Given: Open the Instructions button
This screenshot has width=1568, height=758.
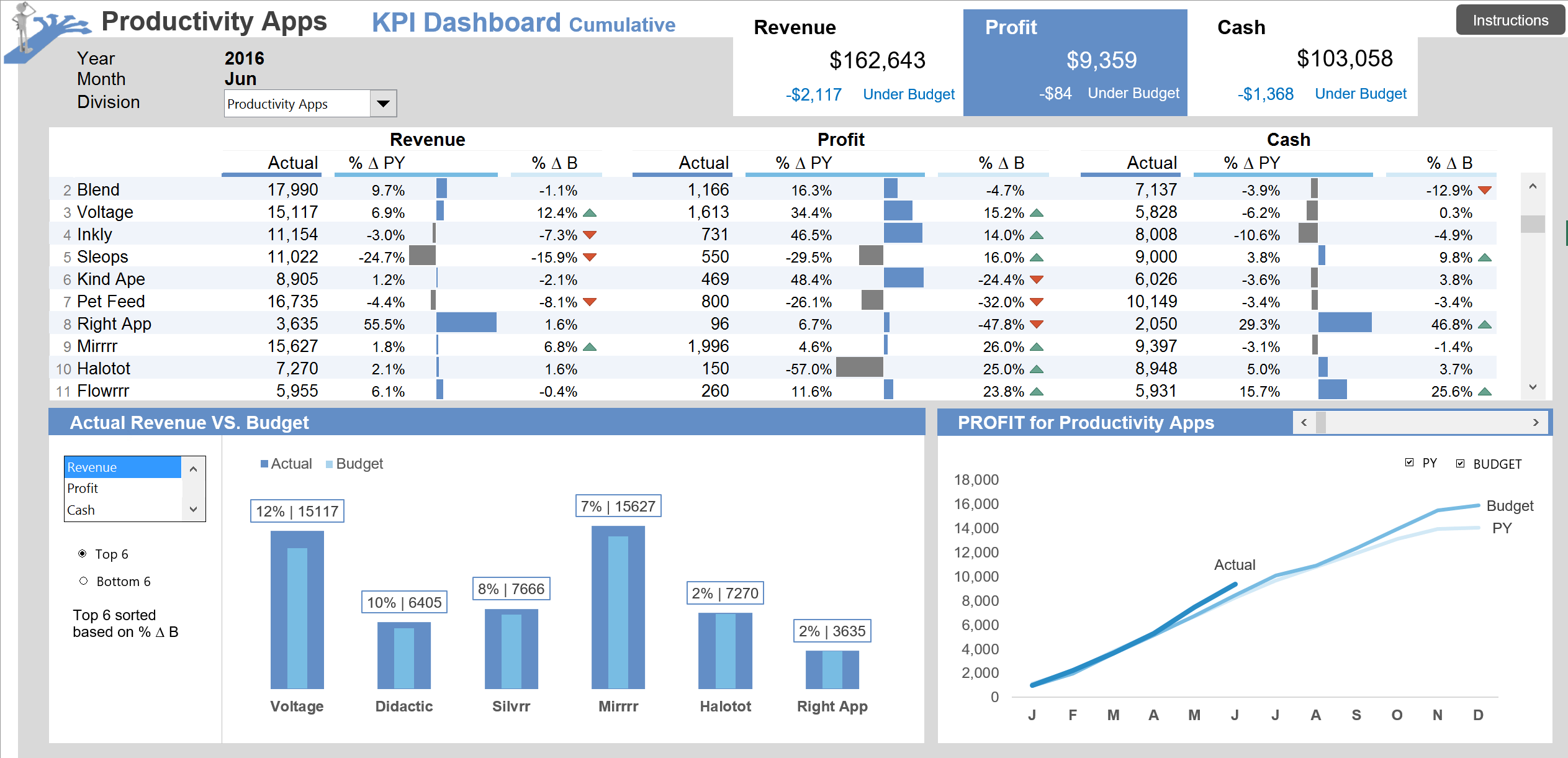Looking at the screenshot, I should (x=1510, y=20).
